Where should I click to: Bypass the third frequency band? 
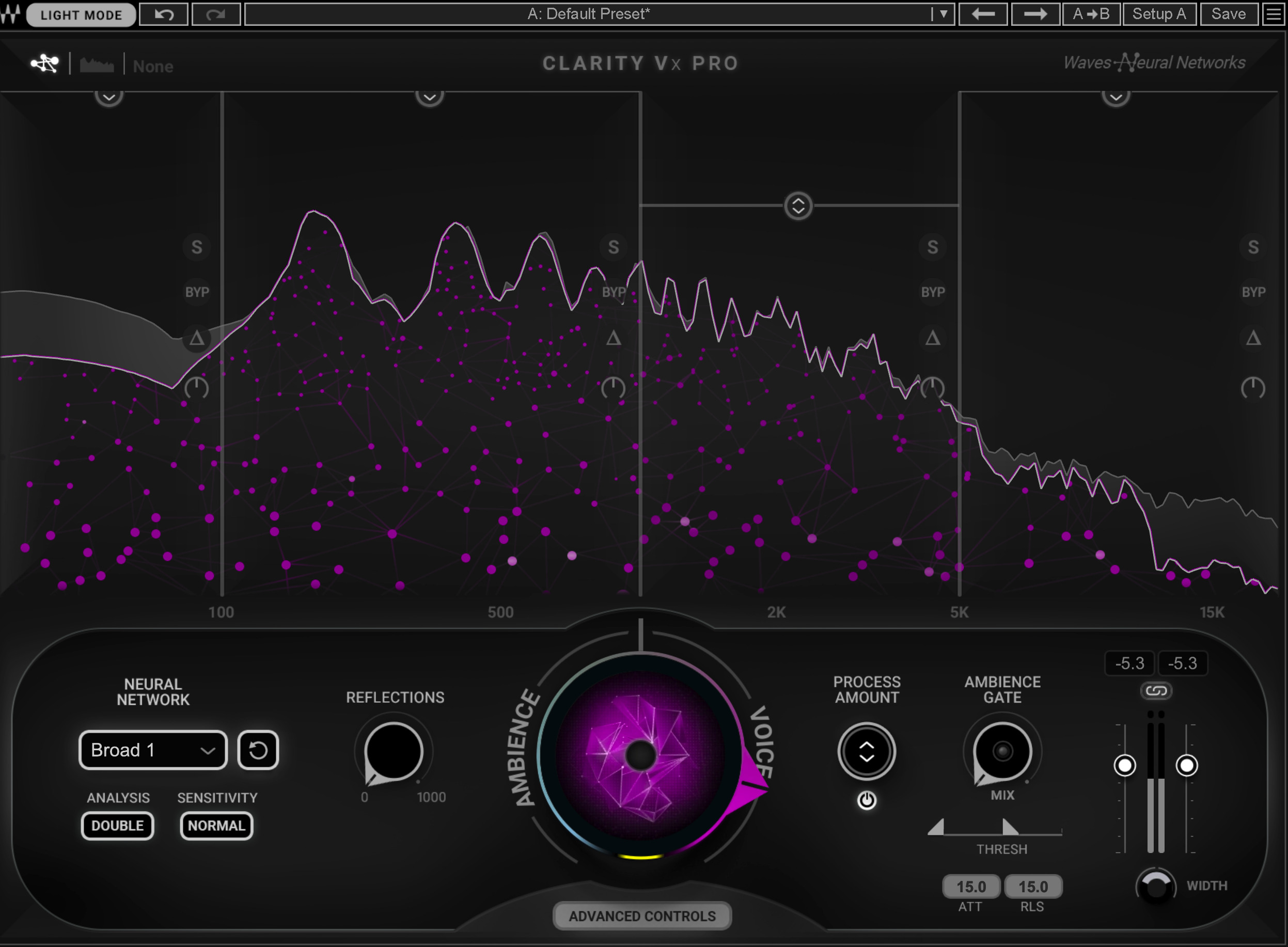(933, 292)
